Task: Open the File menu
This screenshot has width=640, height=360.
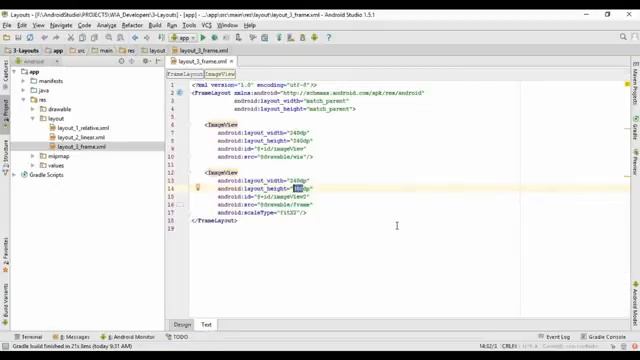Action: pos(7,25)
